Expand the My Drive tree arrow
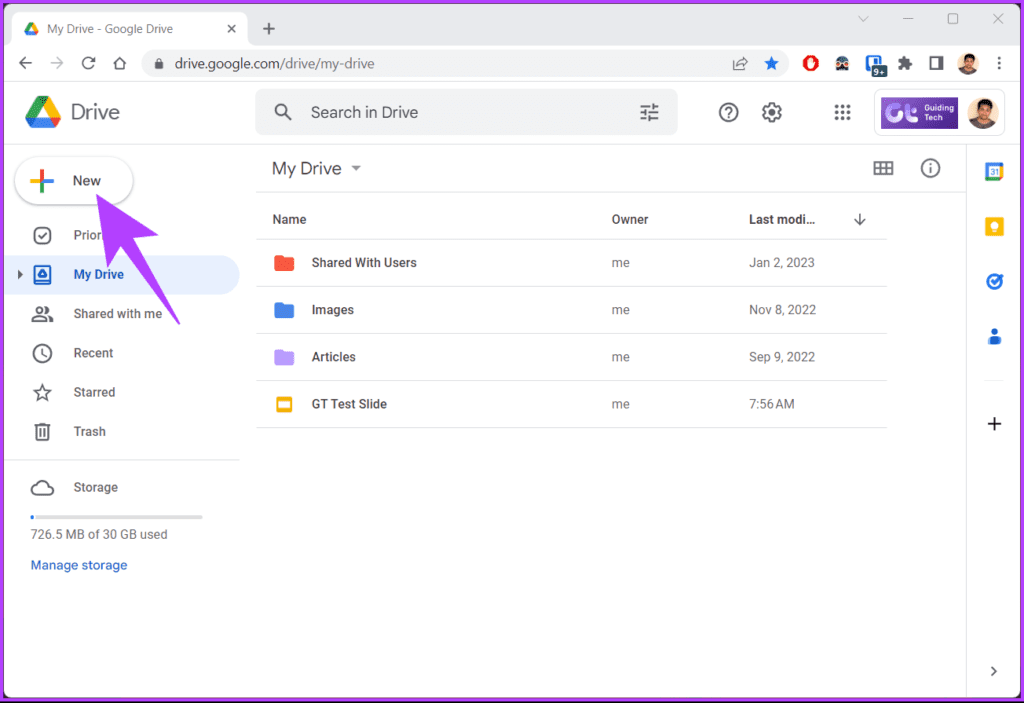This screenshot has width=1024, height=703. 20,274
